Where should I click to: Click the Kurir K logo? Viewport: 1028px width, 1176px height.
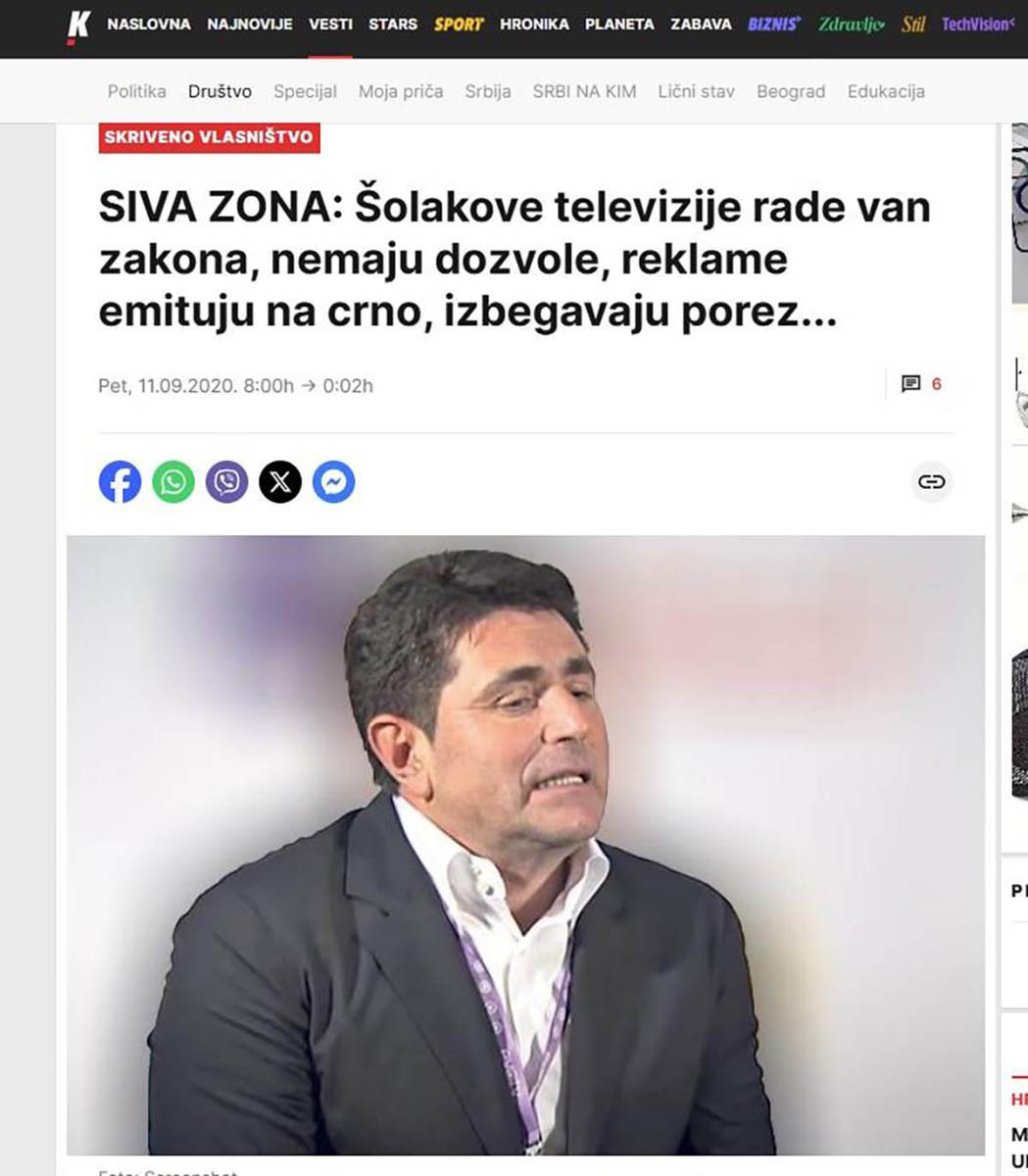click(77, 27)
